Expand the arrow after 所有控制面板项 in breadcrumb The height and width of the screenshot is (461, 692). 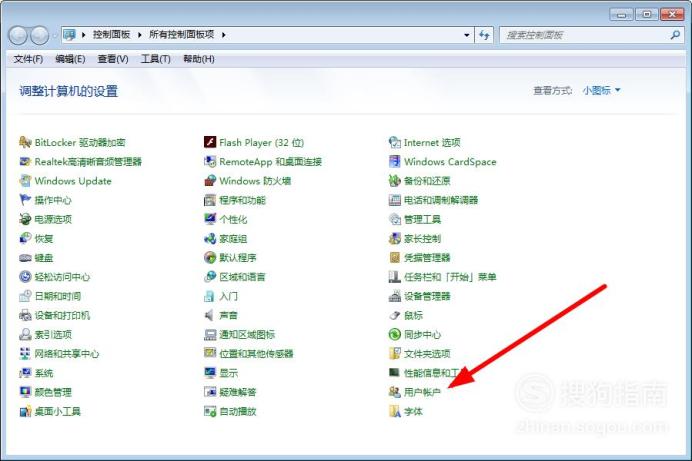click(x=224, y=35)
